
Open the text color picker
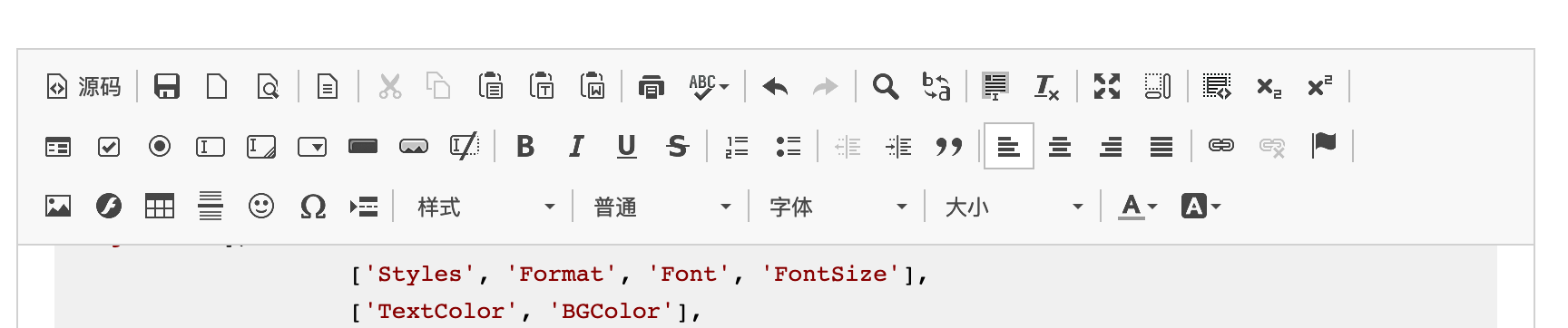(1138, 207)
